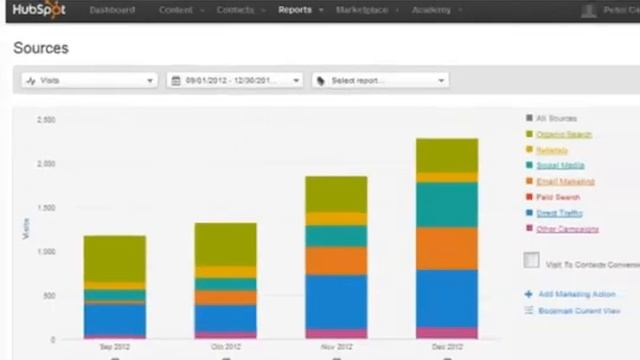The height and width of the screenshot is (360, 640).
Task: Click the Dec 2012 Social Media bar segment
Action: 447,205
